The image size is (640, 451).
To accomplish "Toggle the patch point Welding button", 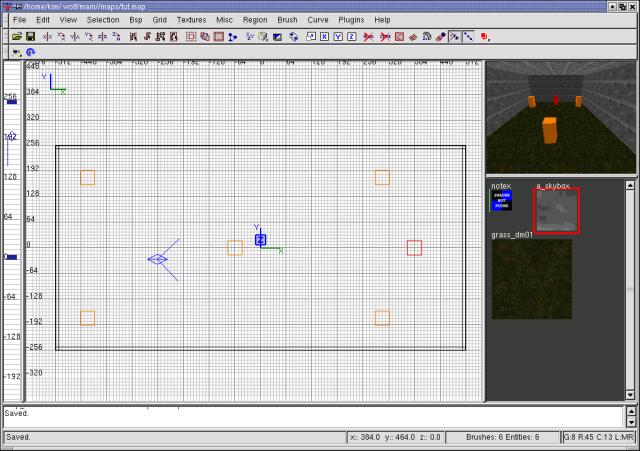I will coord(454,37).
